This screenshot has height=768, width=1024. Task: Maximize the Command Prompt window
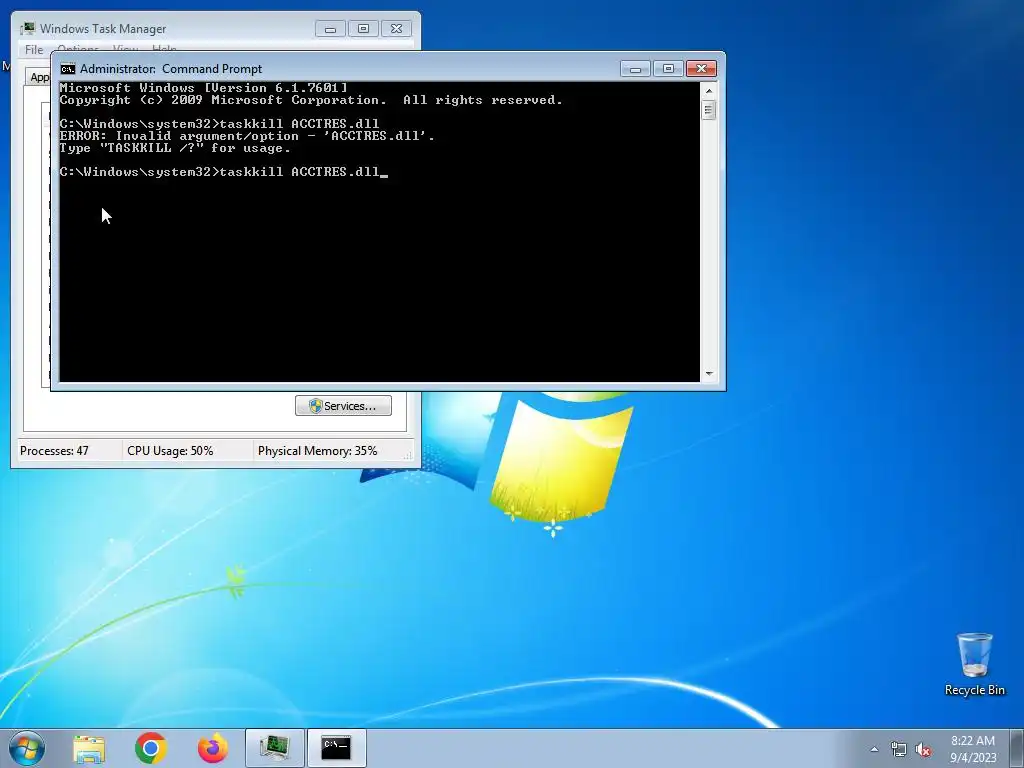[x=668, y=69]
